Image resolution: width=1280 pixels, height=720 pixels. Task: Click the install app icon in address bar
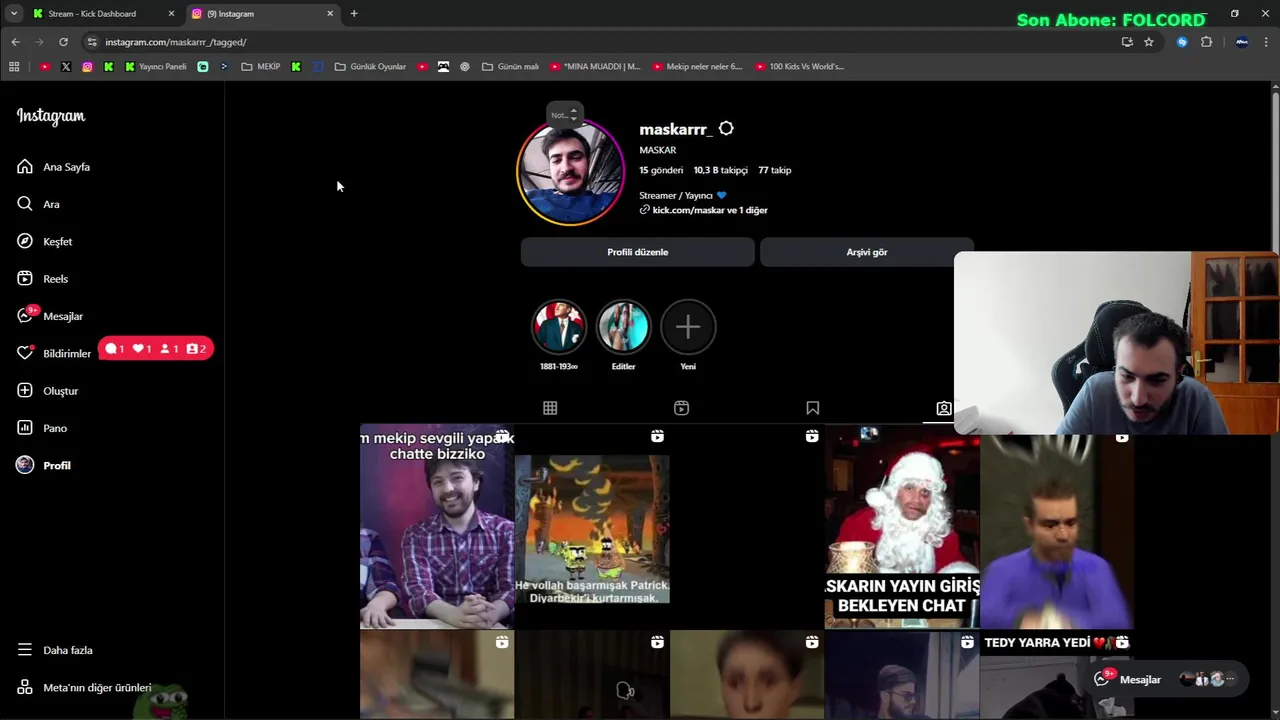point(1127,42)
